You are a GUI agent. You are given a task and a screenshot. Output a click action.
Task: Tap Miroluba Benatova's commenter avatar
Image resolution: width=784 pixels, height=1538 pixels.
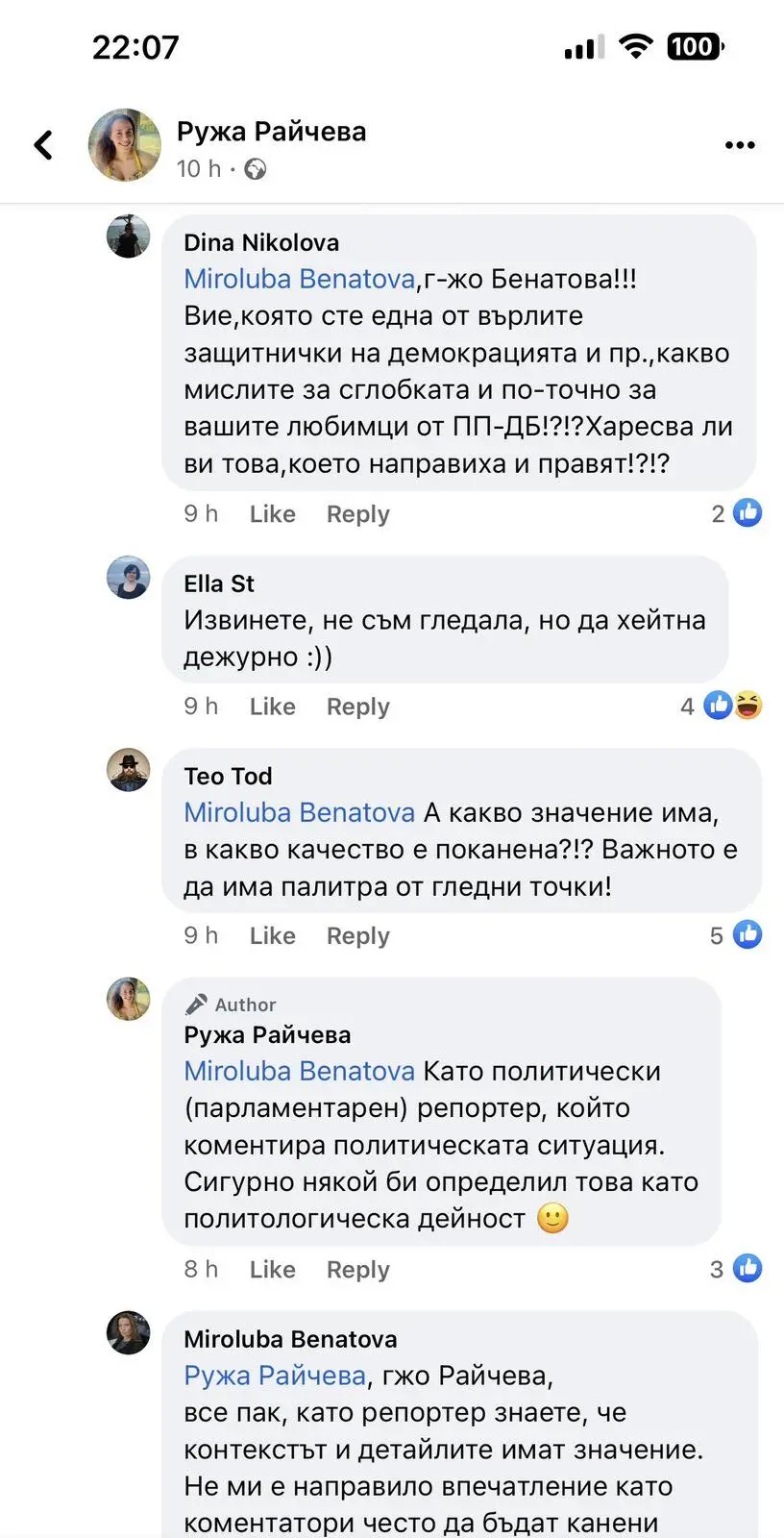pyautogui.click(x=128, y=1333)
